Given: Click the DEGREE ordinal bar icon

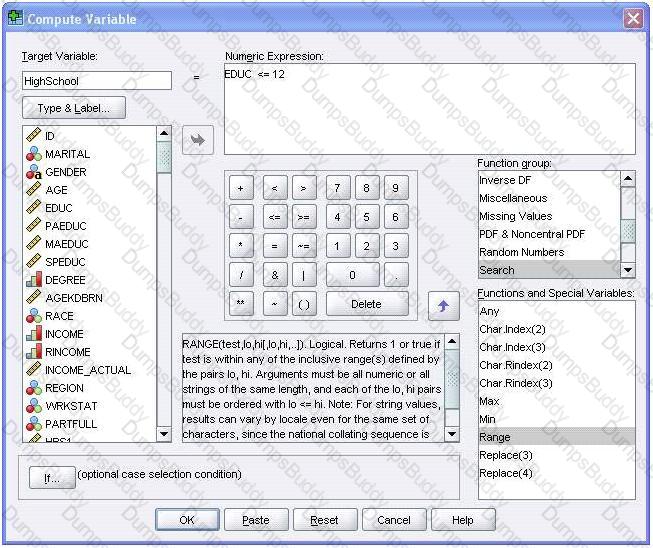Looking at the screenshot, I should [x=33, y=279].
